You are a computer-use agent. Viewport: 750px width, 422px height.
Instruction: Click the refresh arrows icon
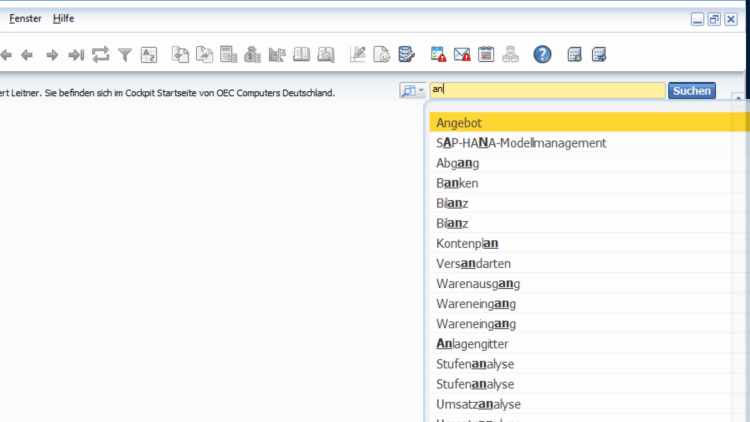coord(100,55)
